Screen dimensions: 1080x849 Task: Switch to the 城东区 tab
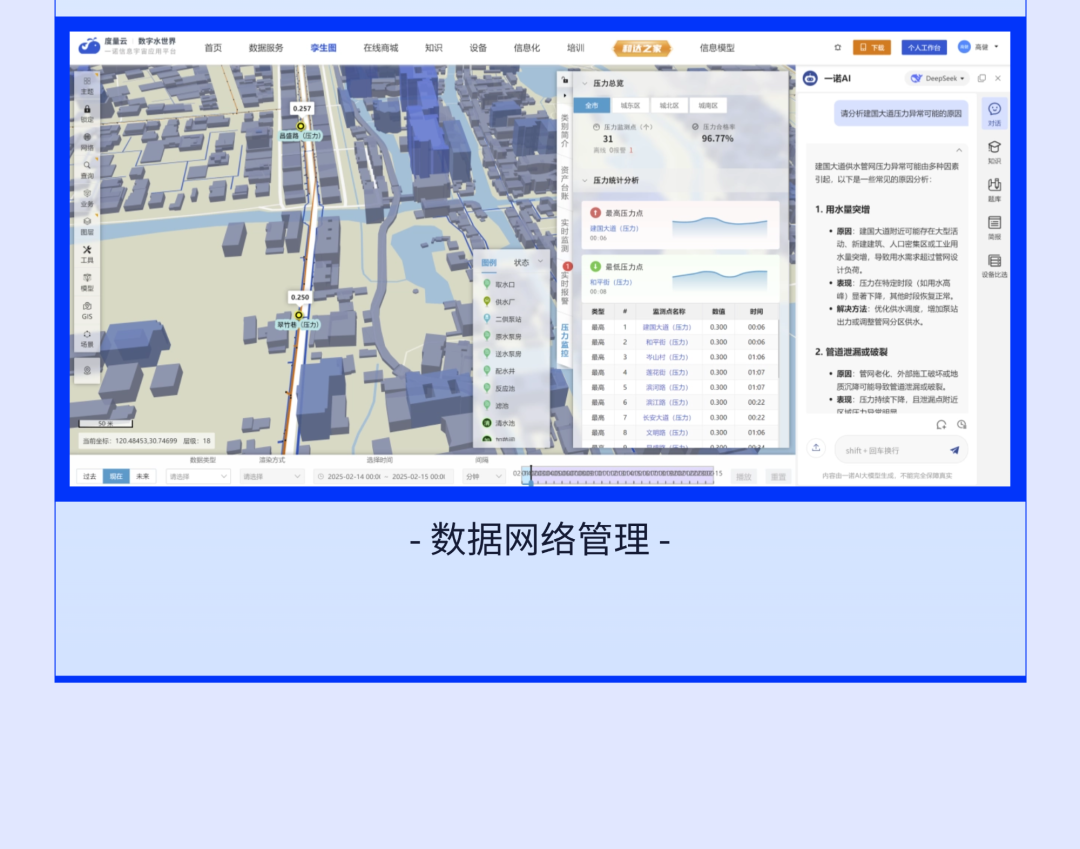(630, 105)
